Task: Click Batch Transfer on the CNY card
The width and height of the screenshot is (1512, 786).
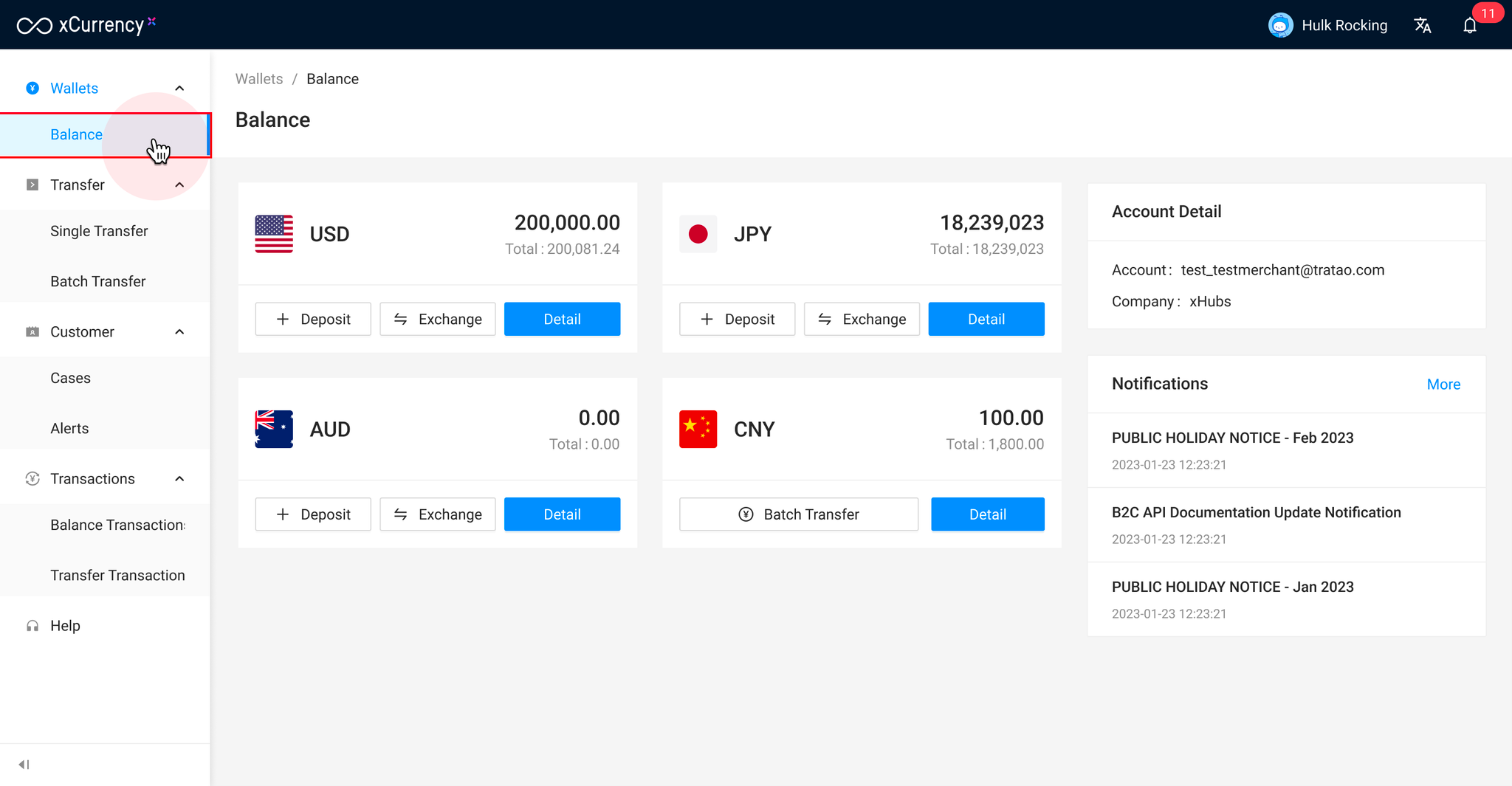Action: point(799,514)
